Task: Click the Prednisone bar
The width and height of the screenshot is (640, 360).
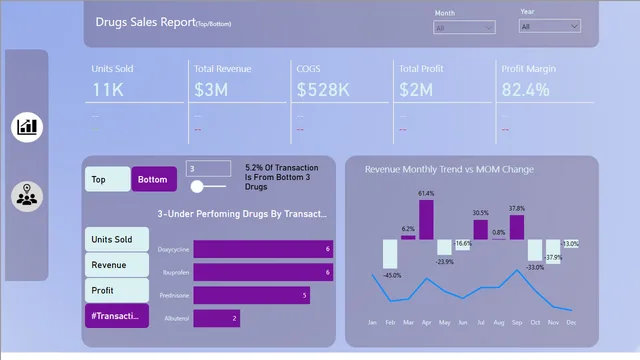Action: [x=251, y=295]
